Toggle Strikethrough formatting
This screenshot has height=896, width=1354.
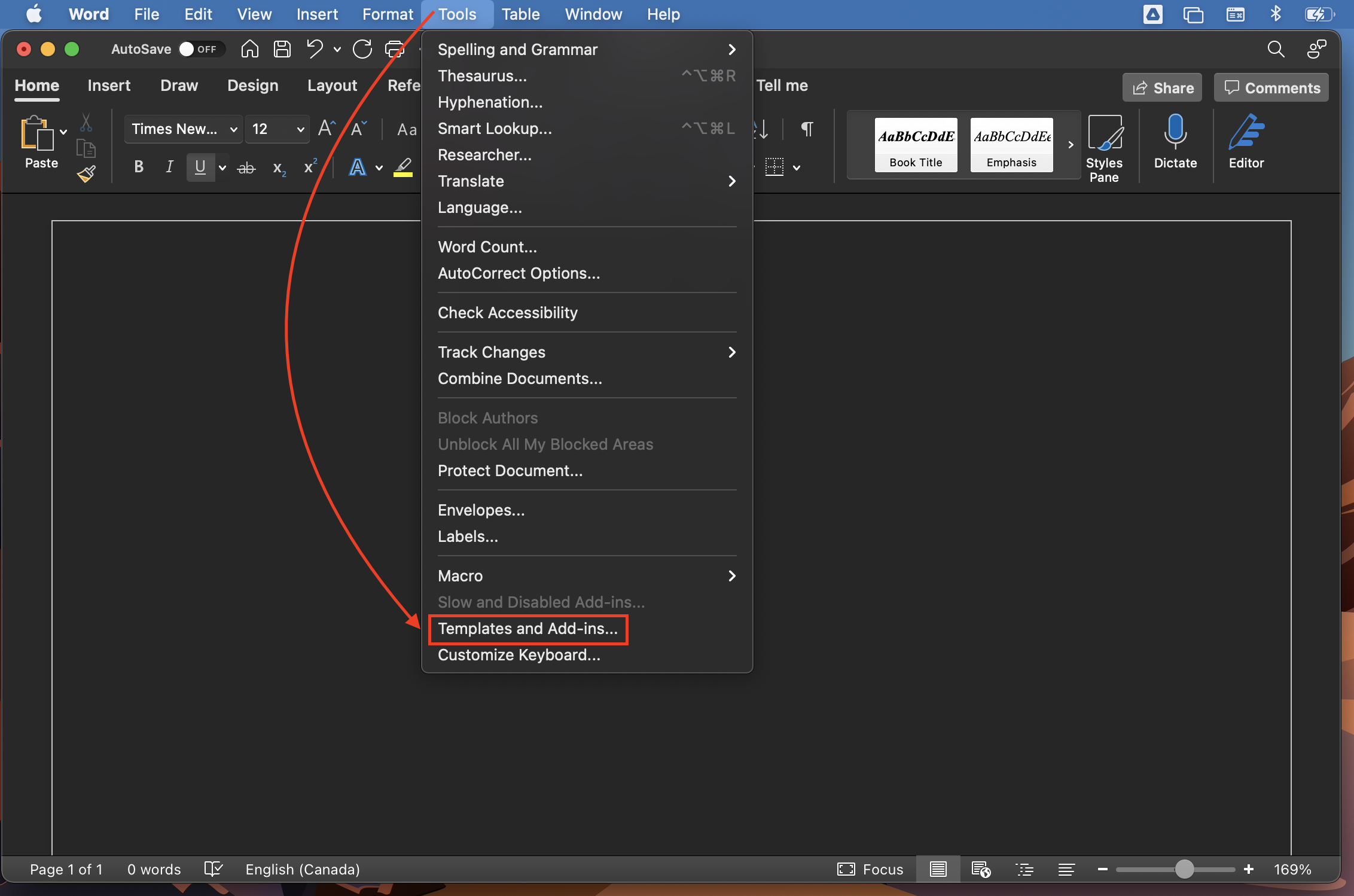pos(246,168)
